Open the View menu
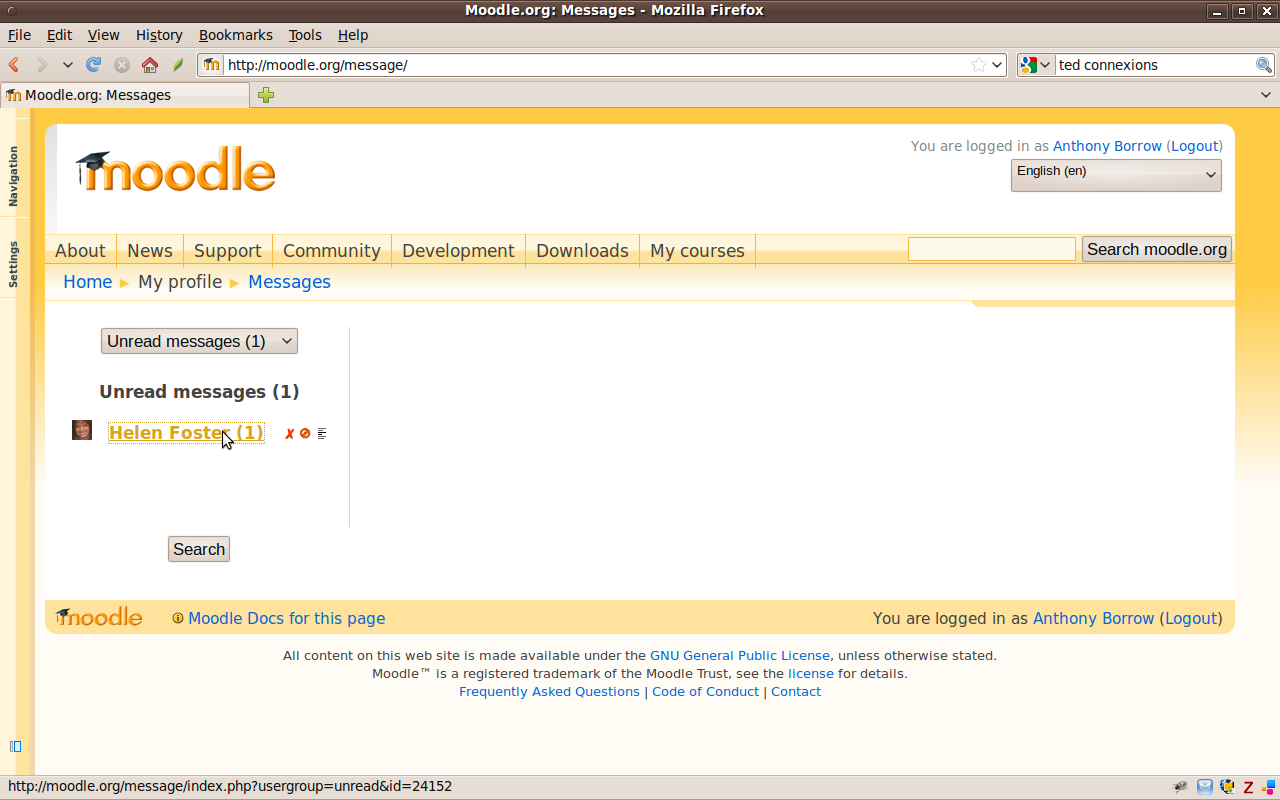This screenshot has width=1280, height=800. [x=104, y=35]
